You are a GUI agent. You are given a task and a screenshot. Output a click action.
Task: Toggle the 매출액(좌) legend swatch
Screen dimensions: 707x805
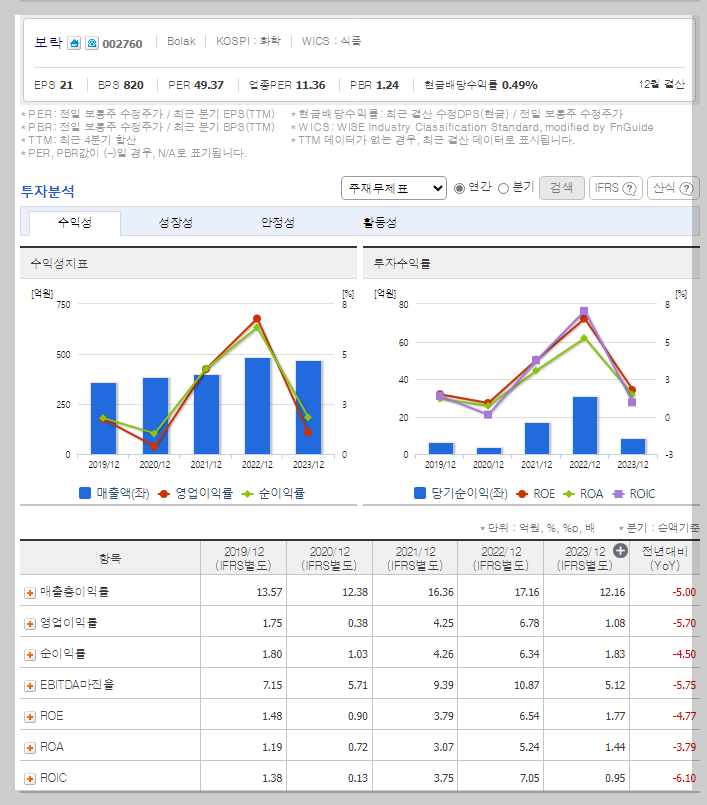[x=85, y=493]
